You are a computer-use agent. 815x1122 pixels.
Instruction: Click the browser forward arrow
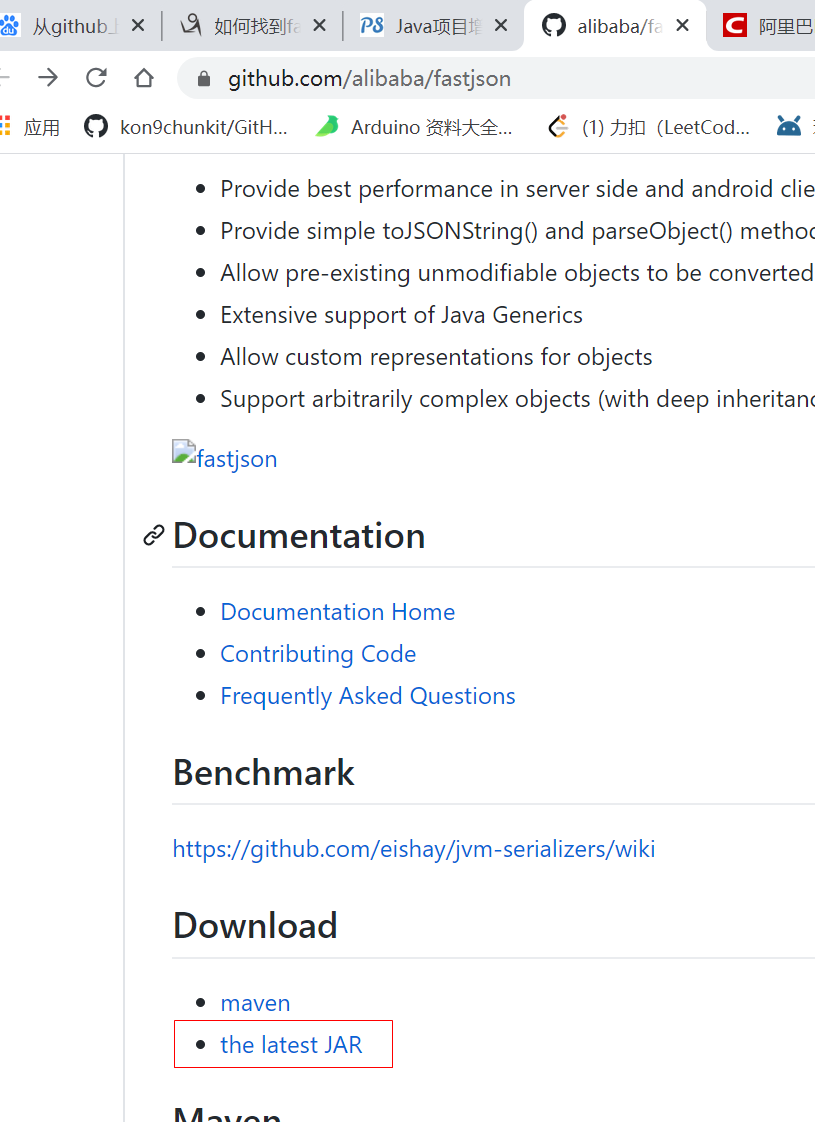(48, 78)
